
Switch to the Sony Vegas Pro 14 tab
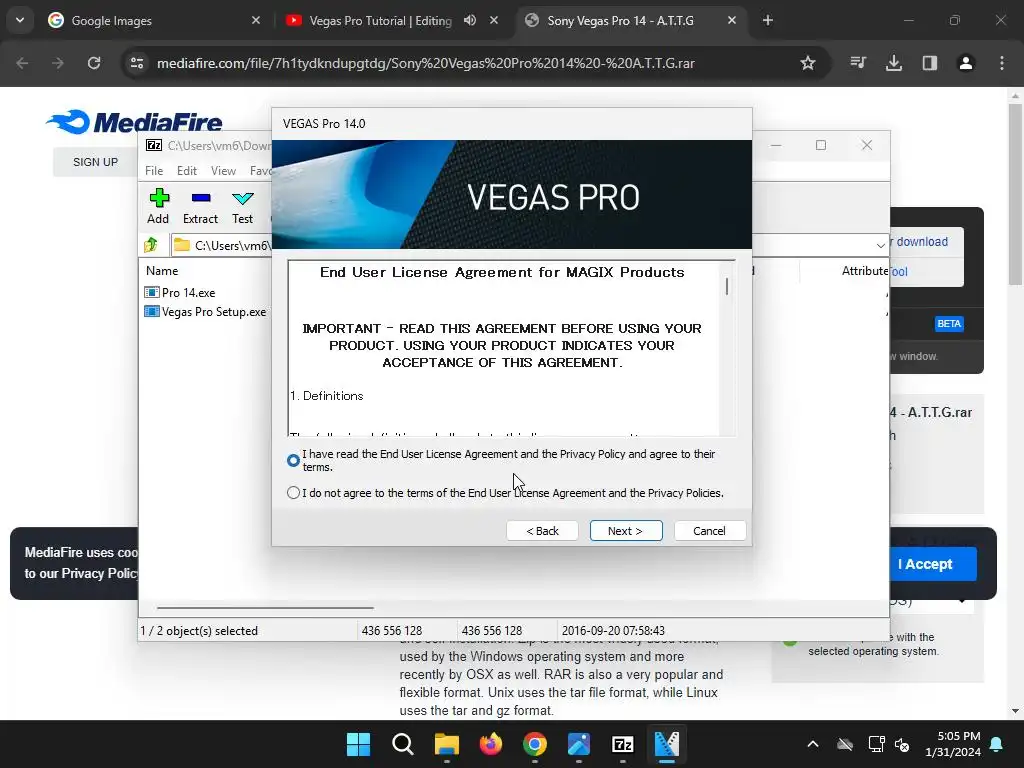pyautogui.click(x=631, y=21)
